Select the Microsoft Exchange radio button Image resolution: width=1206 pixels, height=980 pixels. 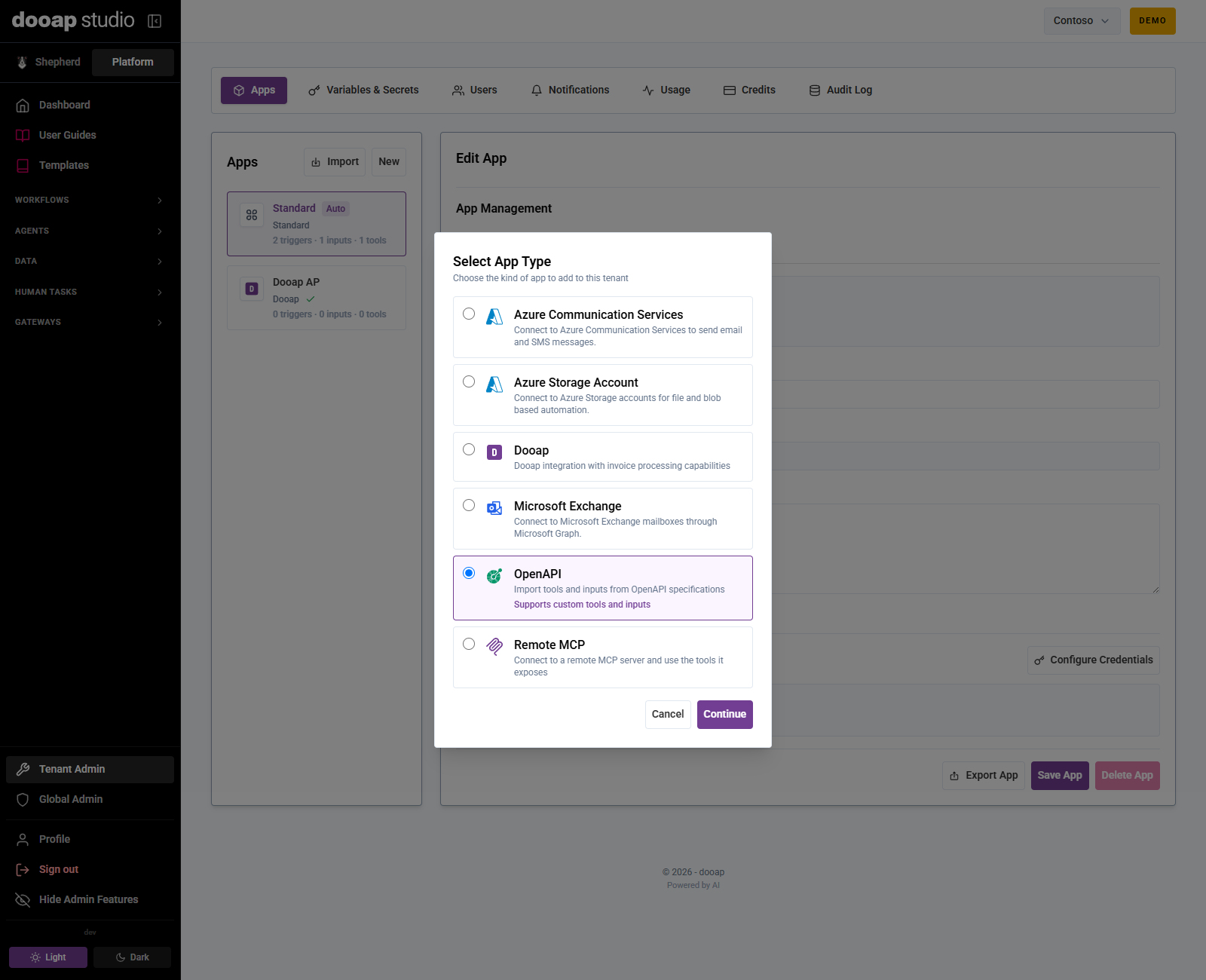(x=469, y=505)
